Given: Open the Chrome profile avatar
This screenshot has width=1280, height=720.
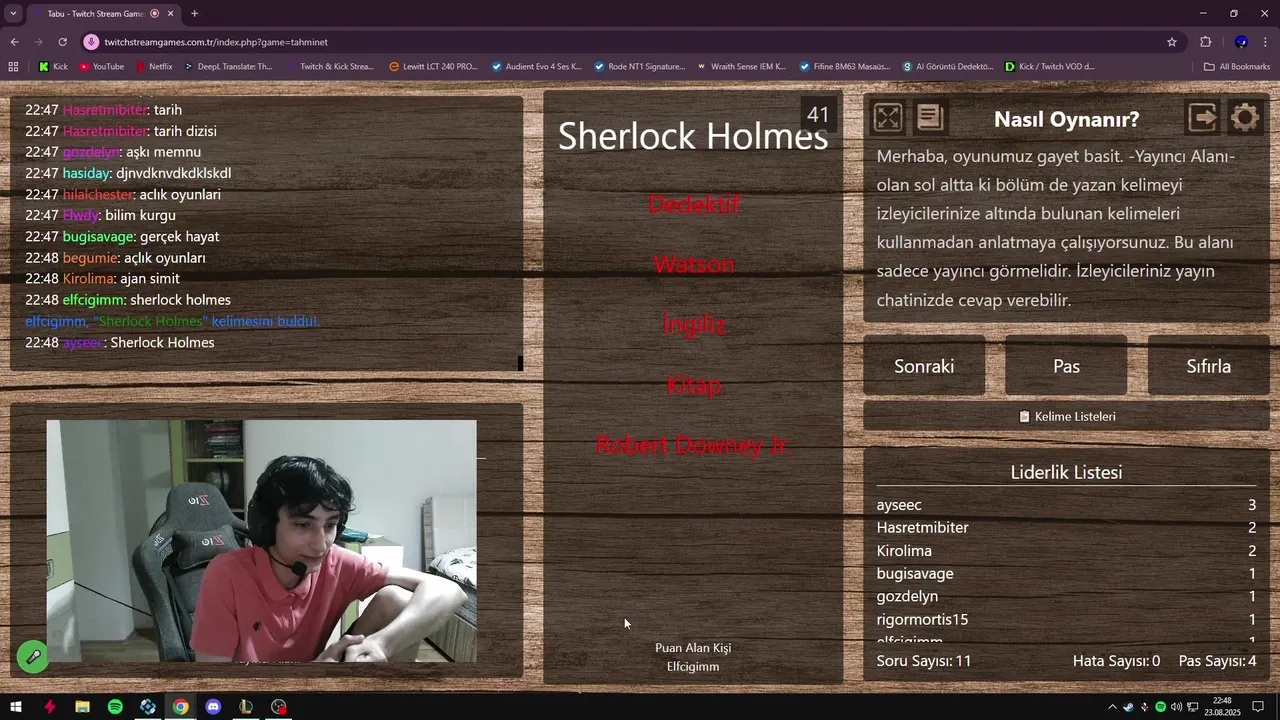Looking at the screenshot, I should click(1241, 42).
